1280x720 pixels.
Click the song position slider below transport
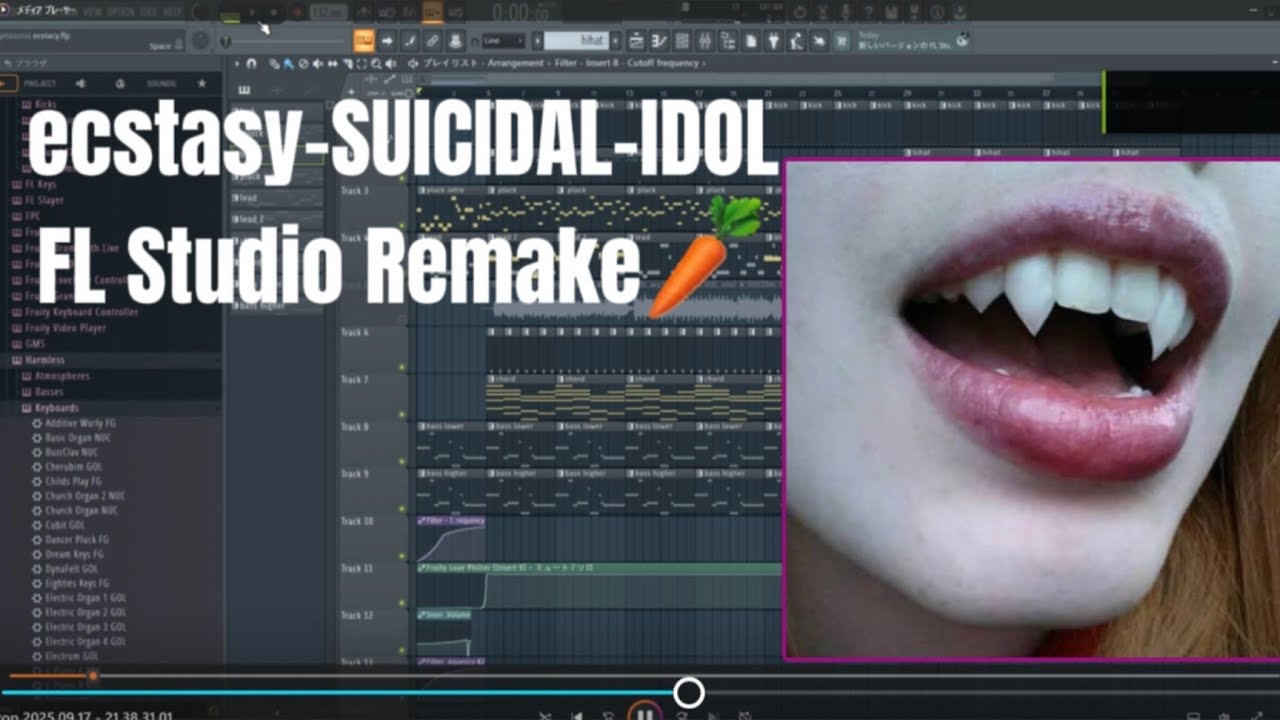283,41
